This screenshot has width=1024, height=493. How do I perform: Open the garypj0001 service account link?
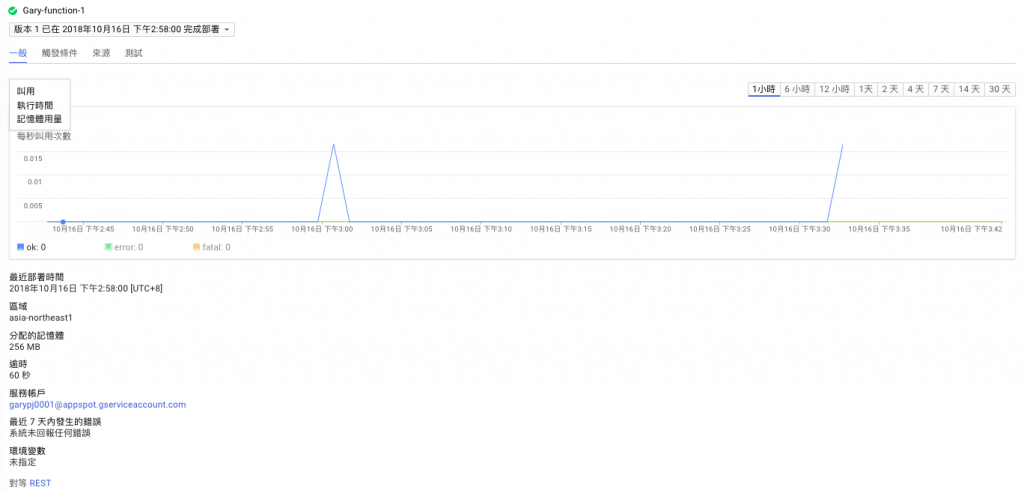[x=98, y=405]
